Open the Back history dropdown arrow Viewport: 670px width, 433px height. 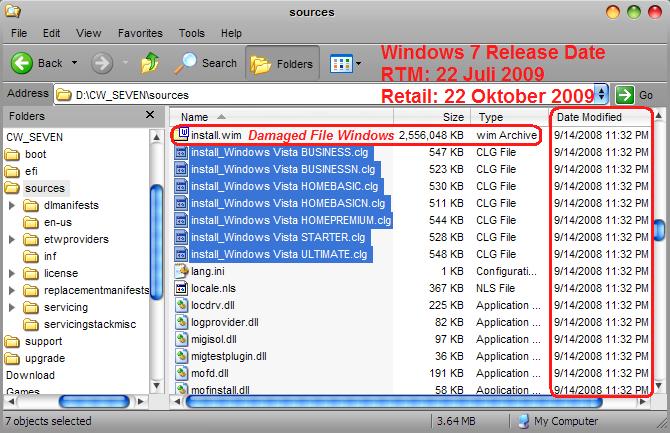pyautogui.click(x=74, y=62)
